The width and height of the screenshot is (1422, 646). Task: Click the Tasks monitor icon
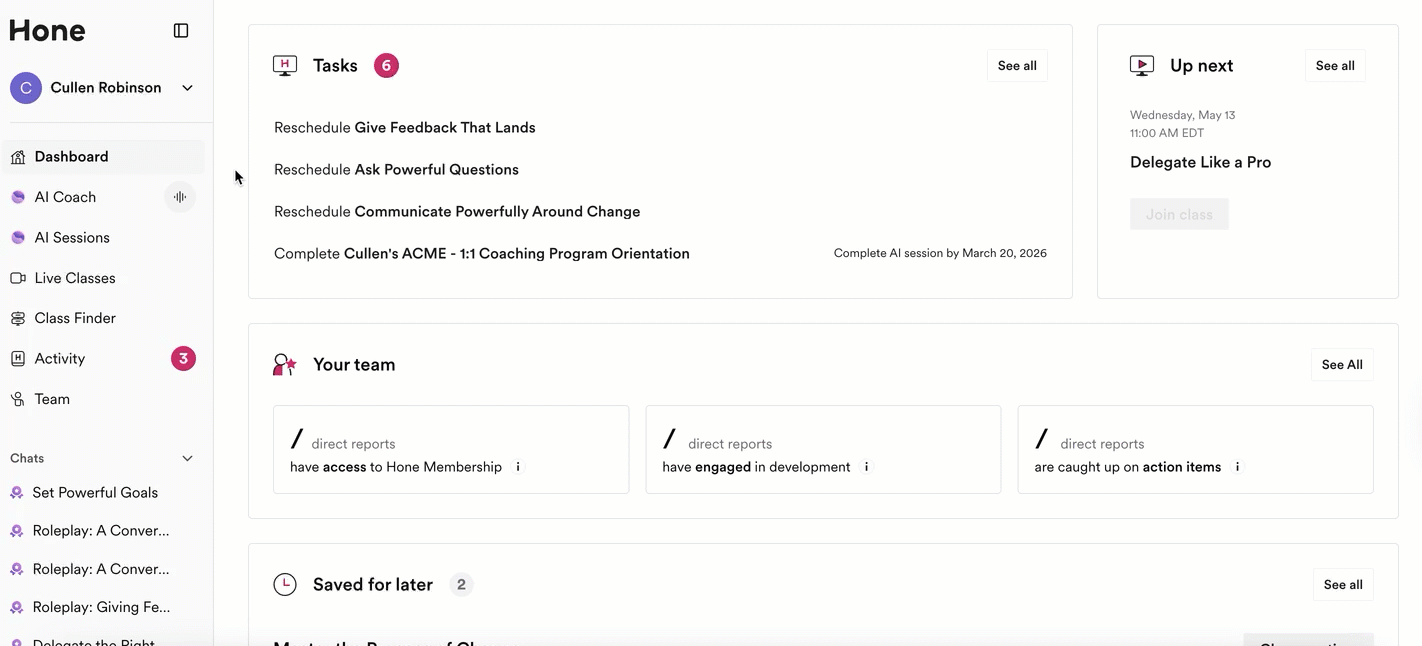click(285, 66)
